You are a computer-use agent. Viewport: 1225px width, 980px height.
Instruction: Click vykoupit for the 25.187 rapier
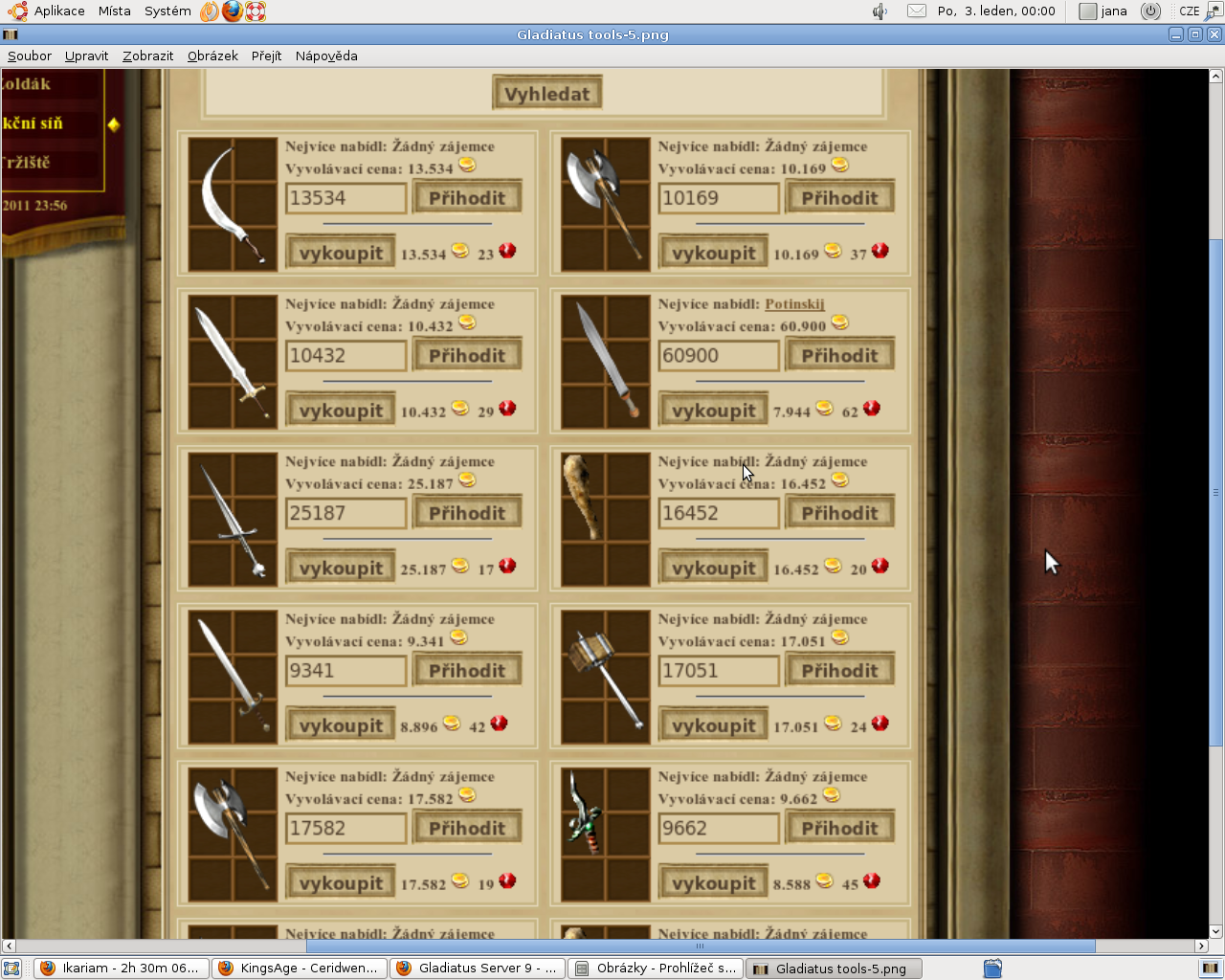click(341, 568)
